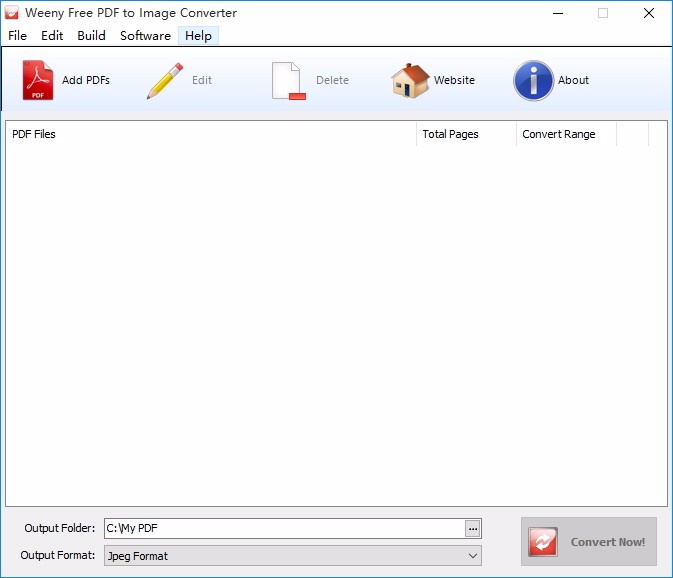Open the Software menu
This screenshot has height=578, width=673.
[145, 36]
